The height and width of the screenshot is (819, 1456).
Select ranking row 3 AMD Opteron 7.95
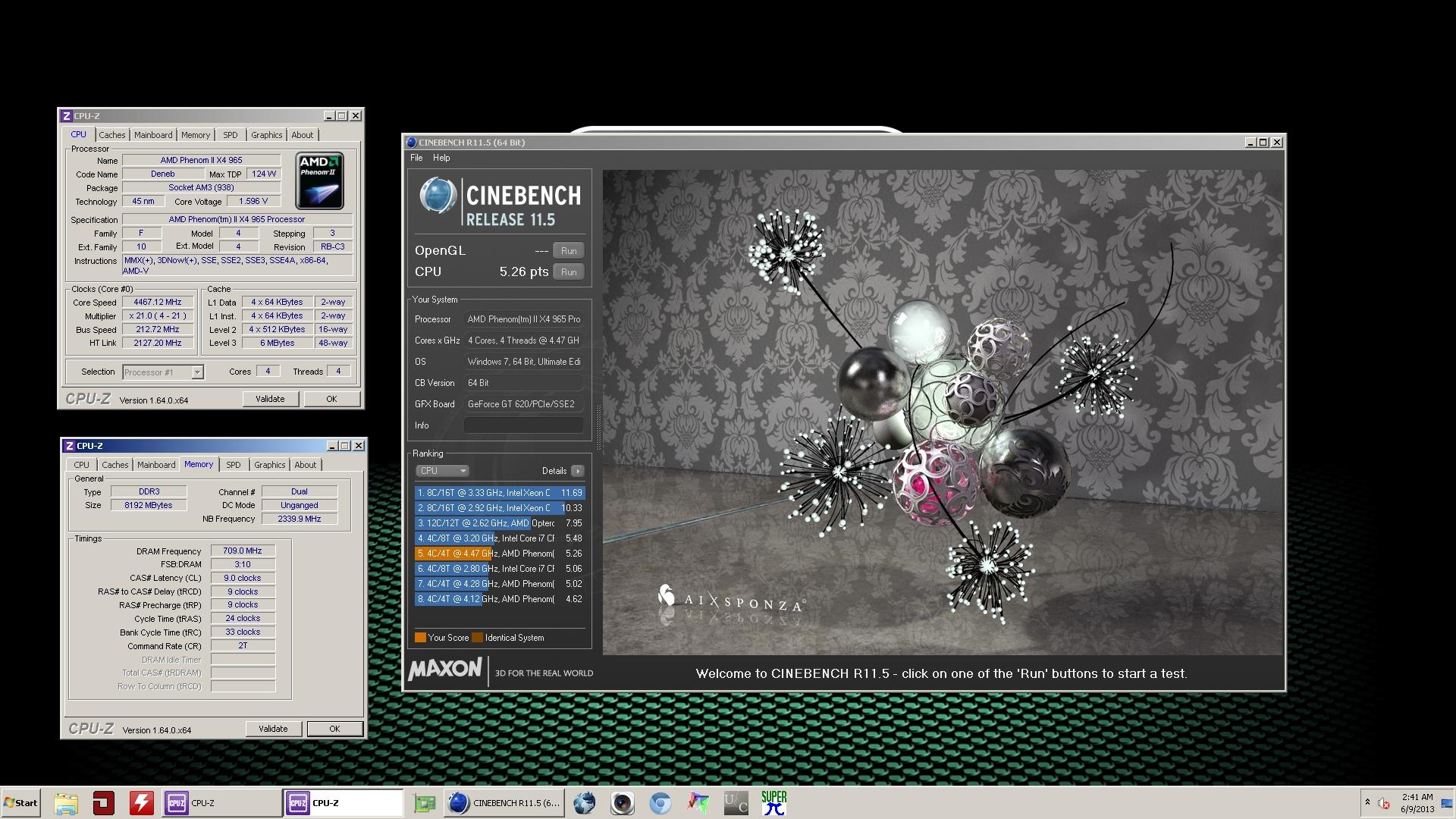point(500,523)
